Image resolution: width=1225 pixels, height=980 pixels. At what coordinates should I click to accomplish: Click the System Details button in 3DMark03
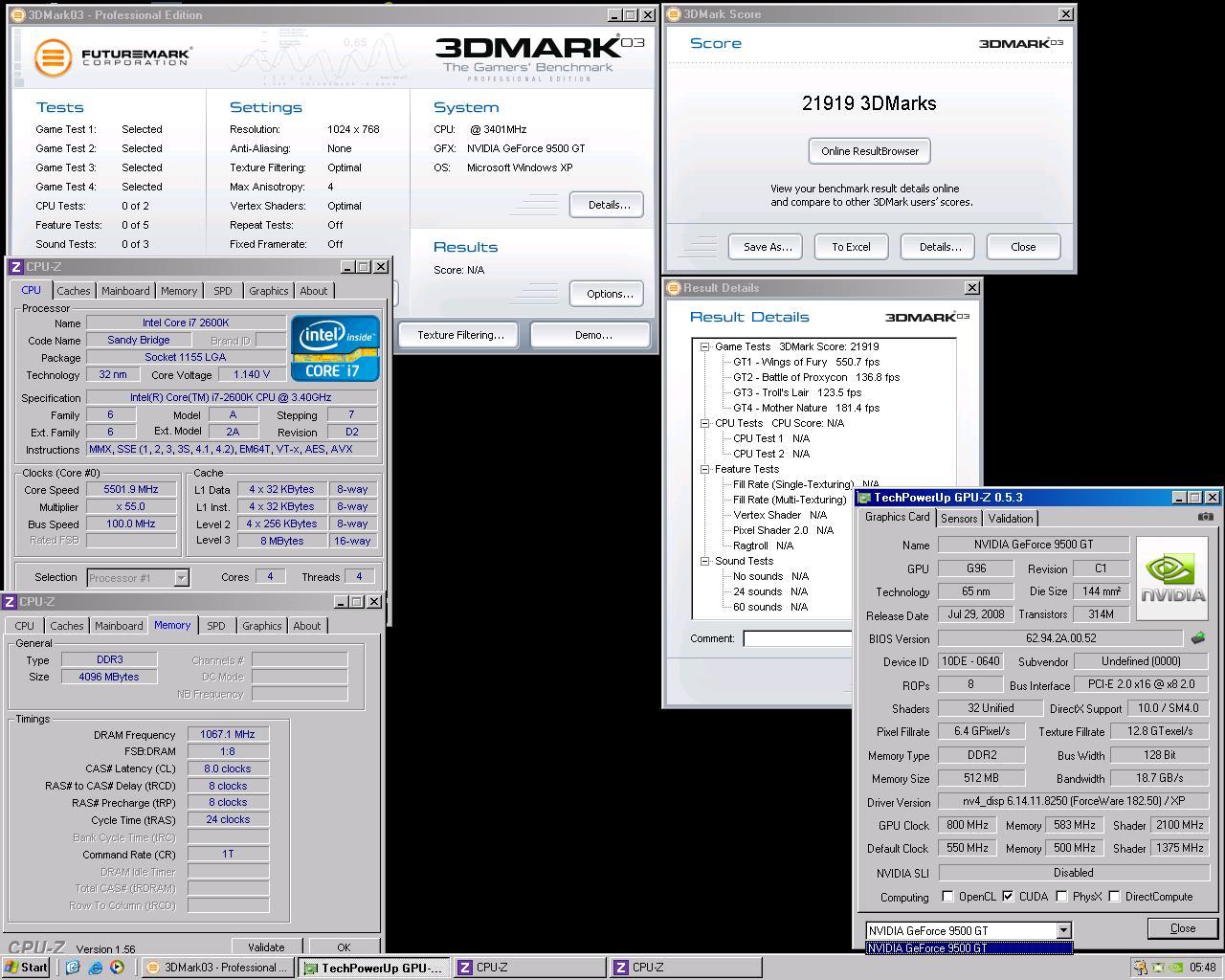(x=609, y=205)
